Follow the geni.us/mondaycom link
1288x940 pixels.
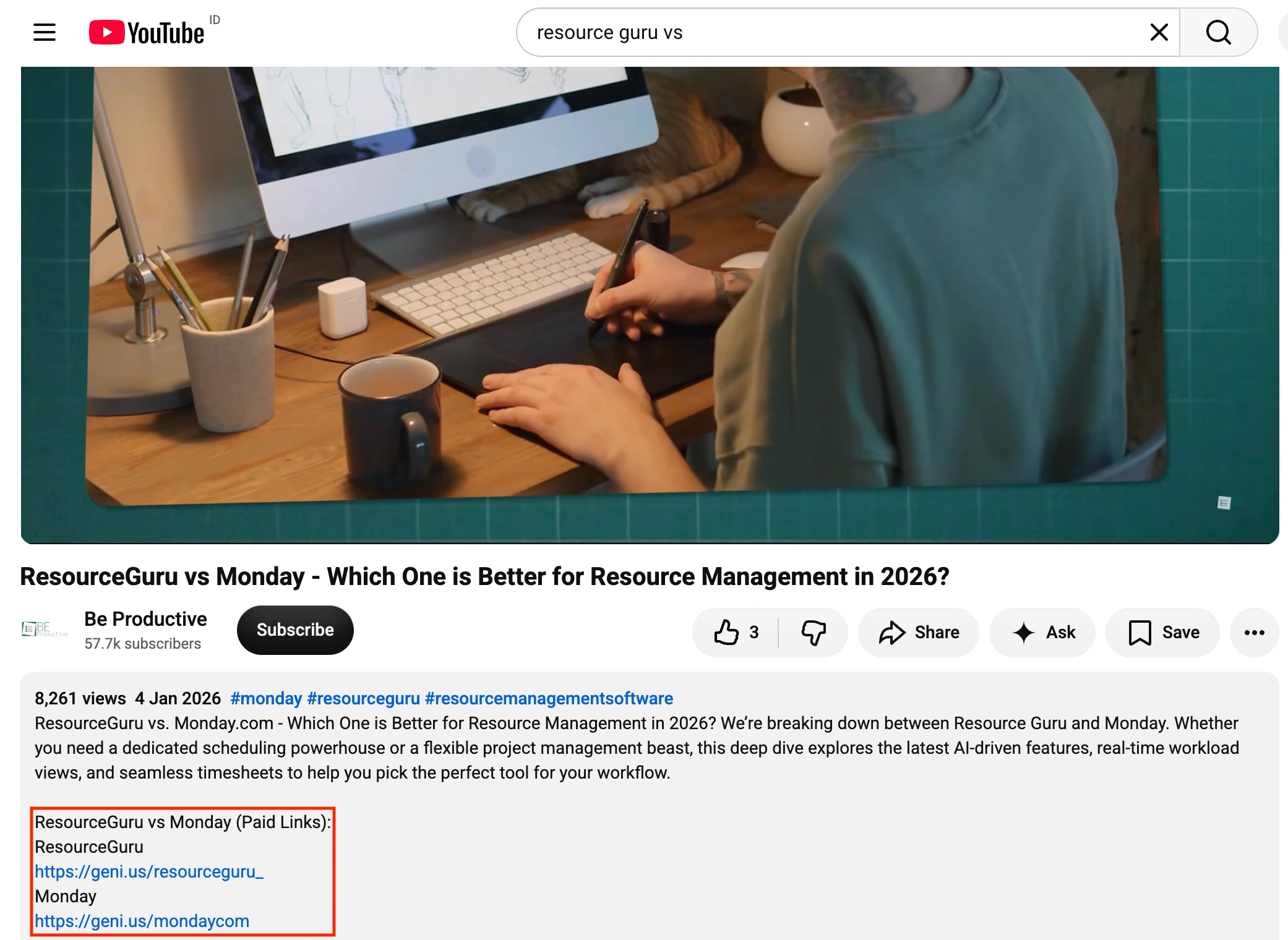pos(142,921)
